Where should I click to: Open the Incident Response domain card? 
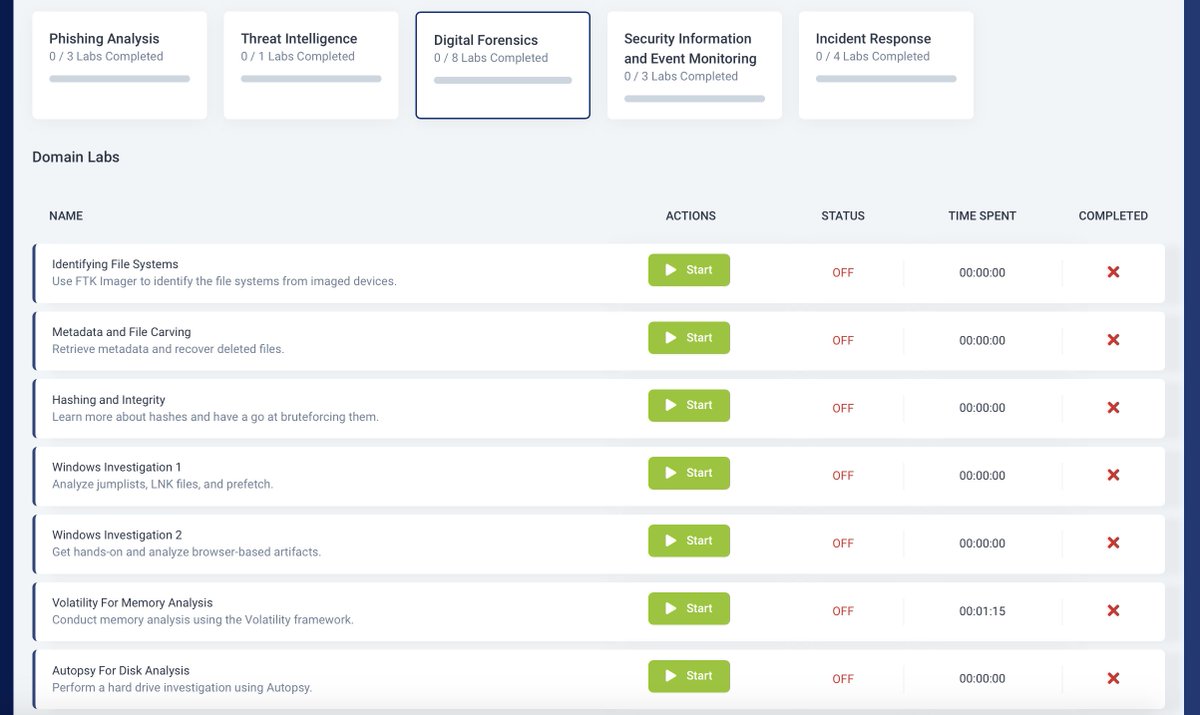[886, 65]
